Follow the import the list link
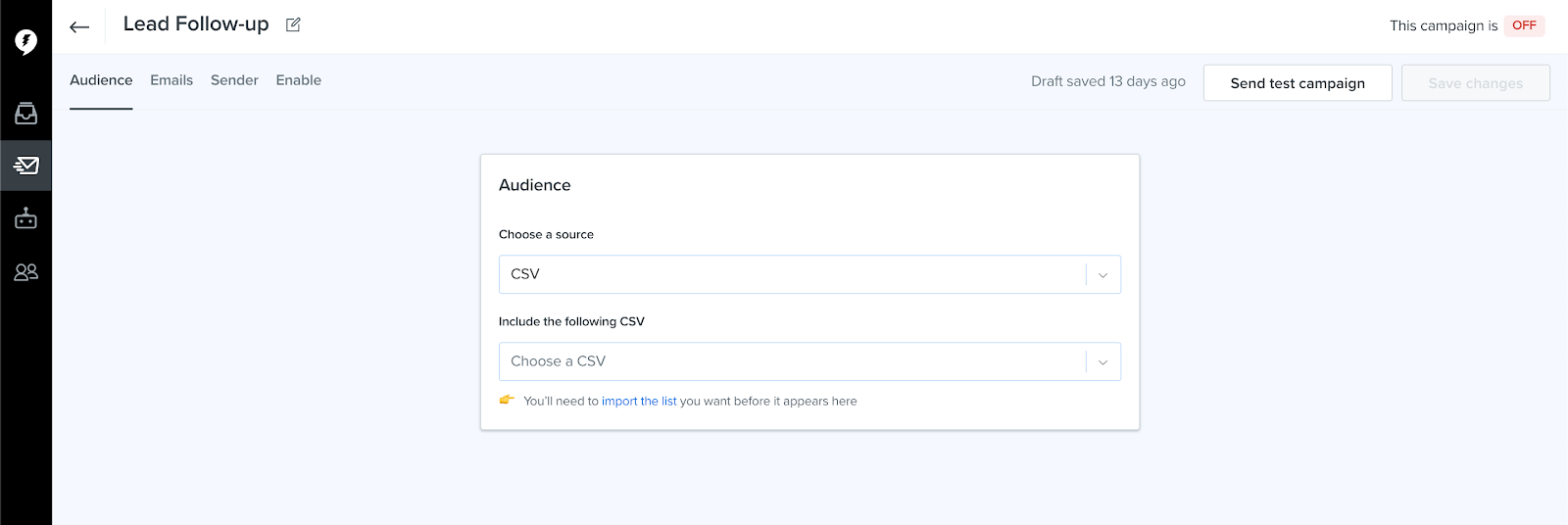Image resolution: width=1568 pixels, height=525 pixels. (639, 402)
